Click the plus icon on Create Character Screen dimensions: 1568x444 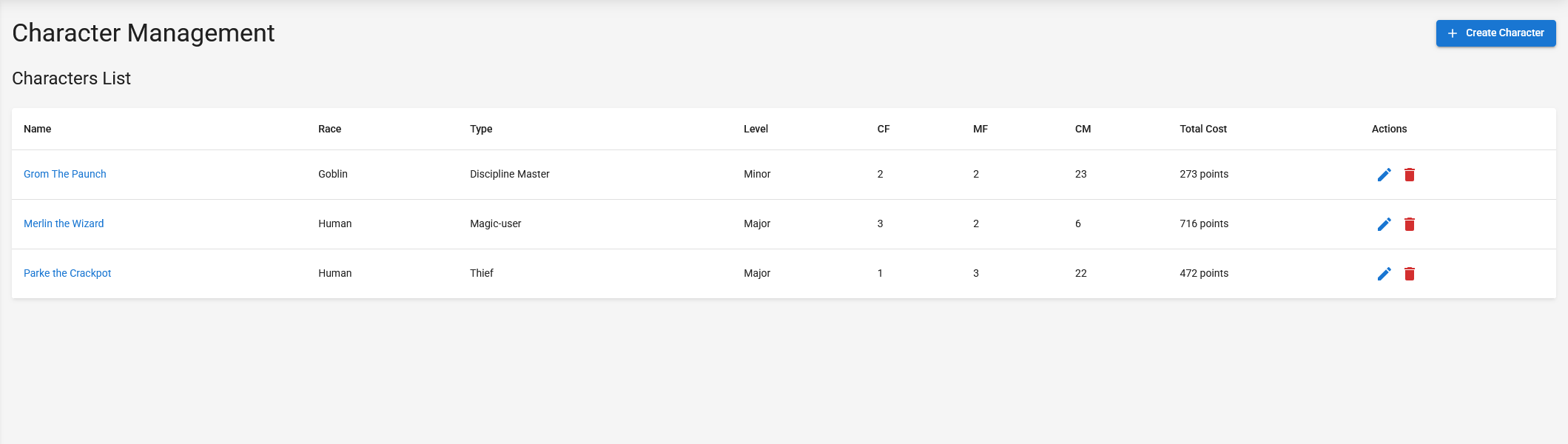click(1453, 33)
